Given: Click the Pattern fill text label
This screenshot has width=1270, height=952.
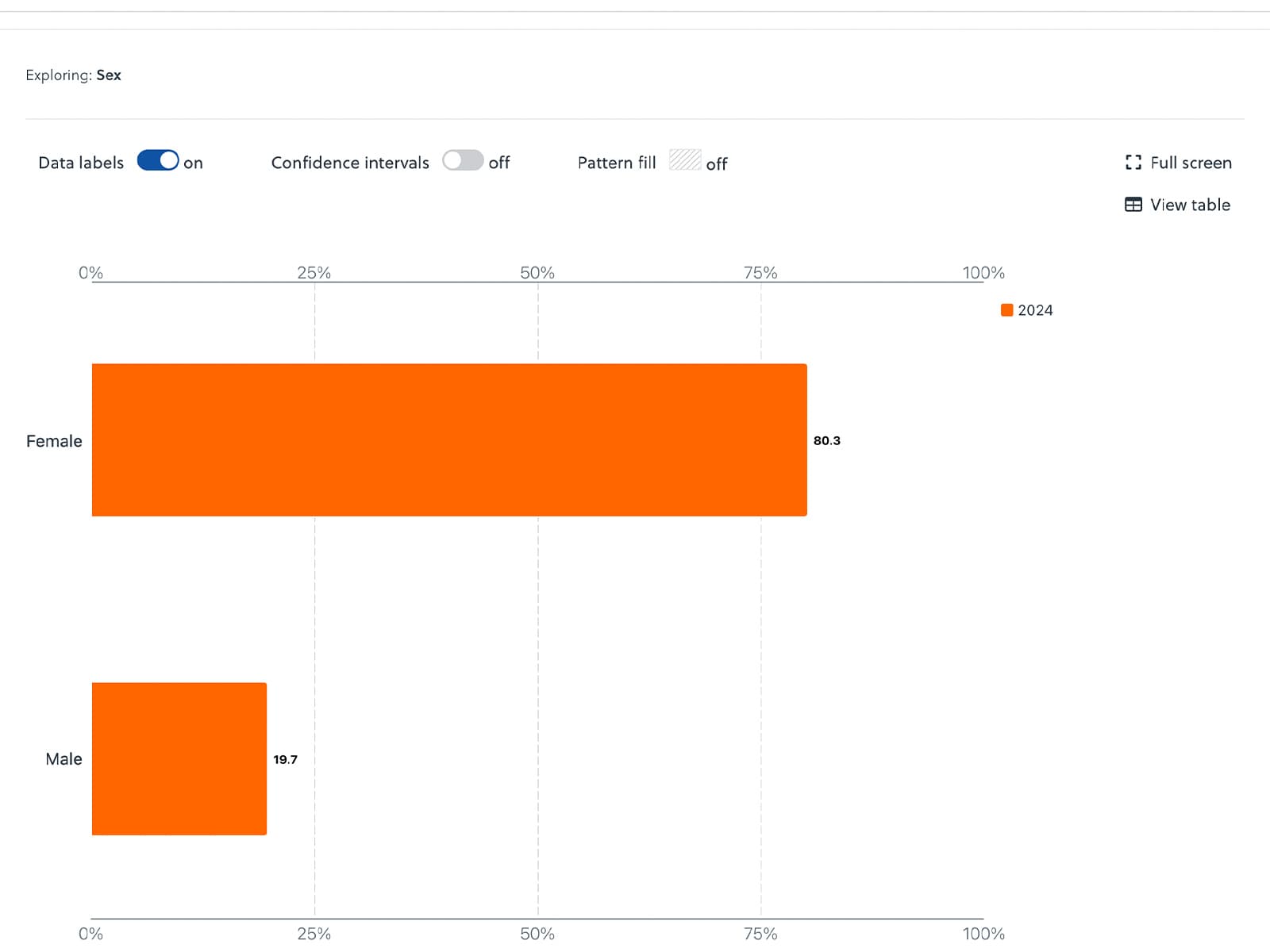Looking at the screenshot, I should (617, 163).
